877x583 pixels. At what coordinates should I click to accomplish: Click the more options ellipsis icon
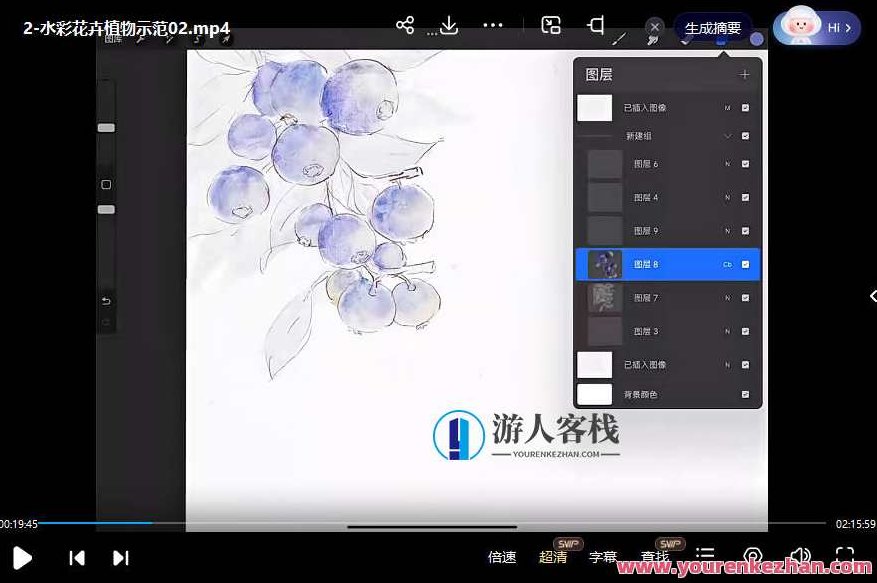point(493,25)
